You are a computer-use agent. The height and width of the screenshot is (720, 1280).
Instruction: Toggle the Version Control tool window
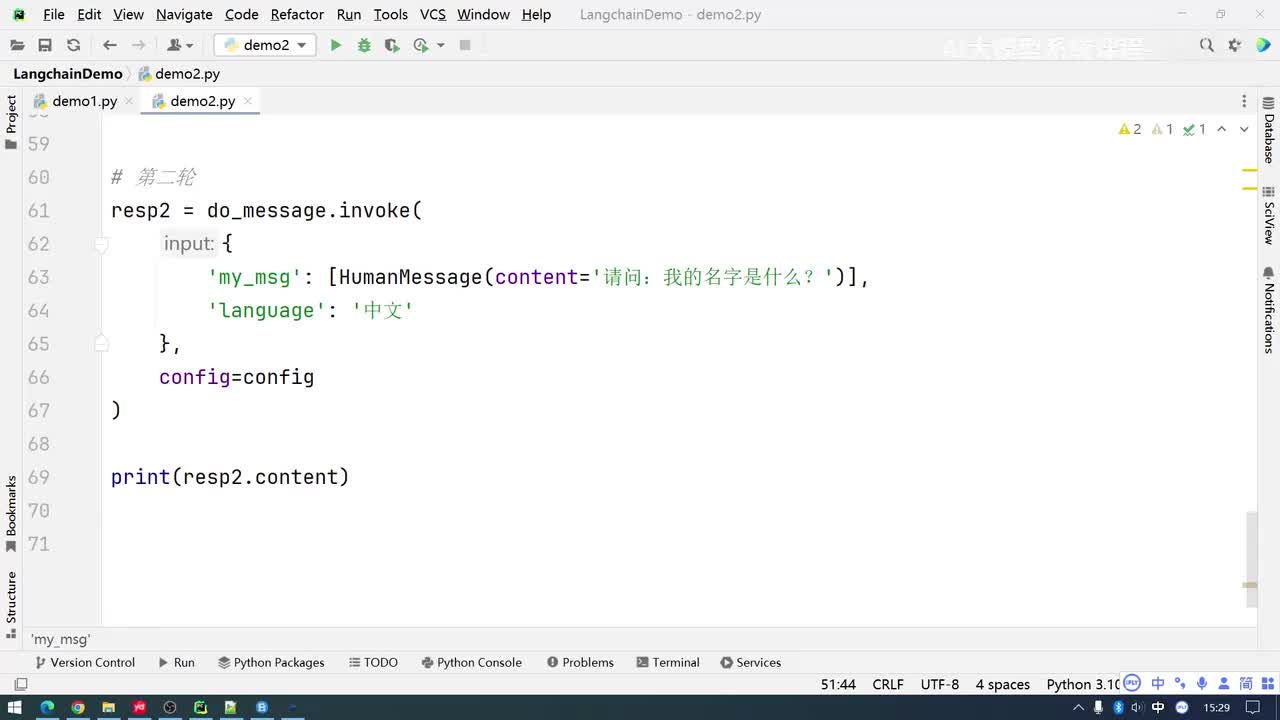[84, 662]
